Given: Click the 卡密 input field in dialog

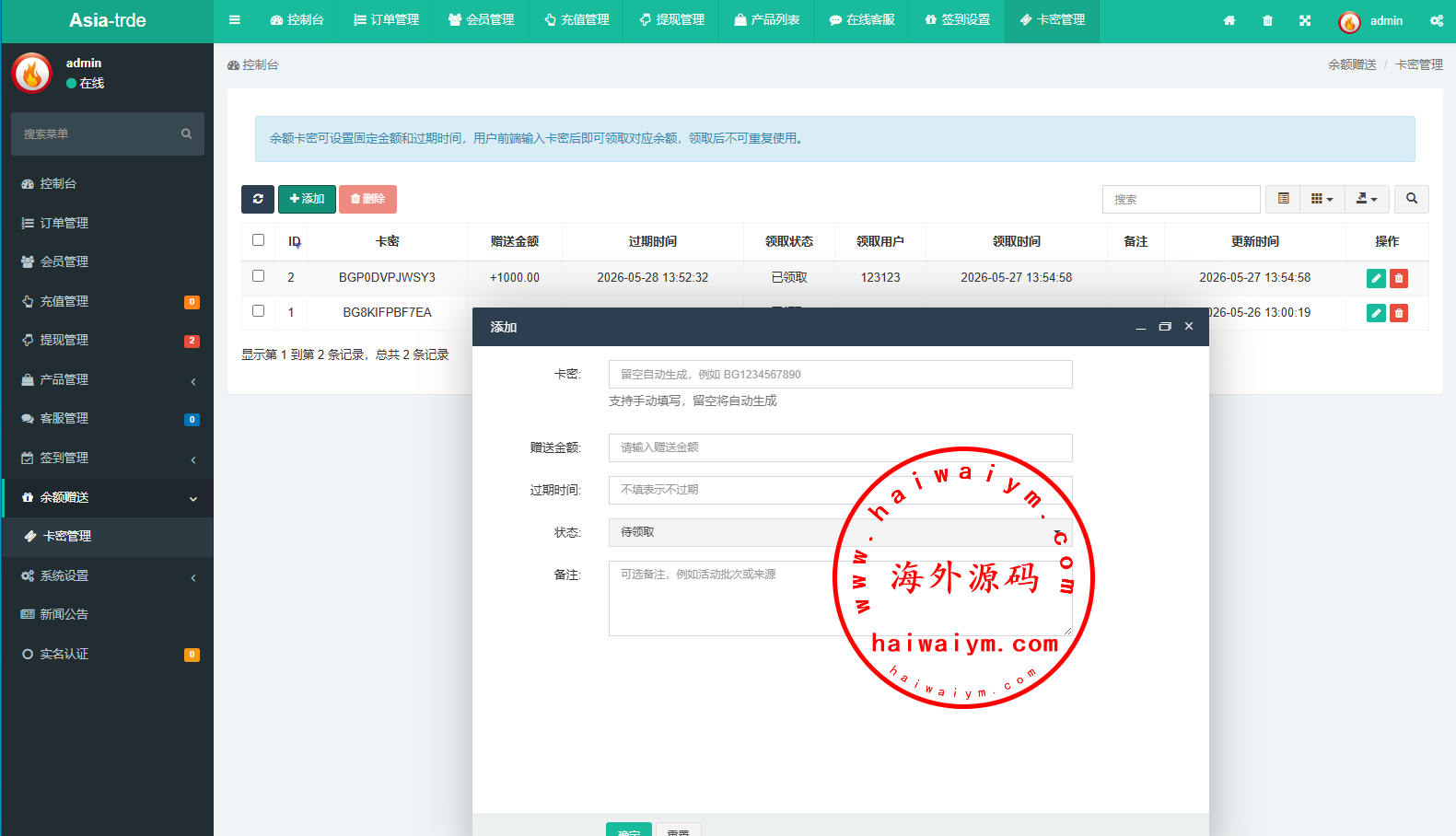Looking at the screenshot, I should pos(840,375).
